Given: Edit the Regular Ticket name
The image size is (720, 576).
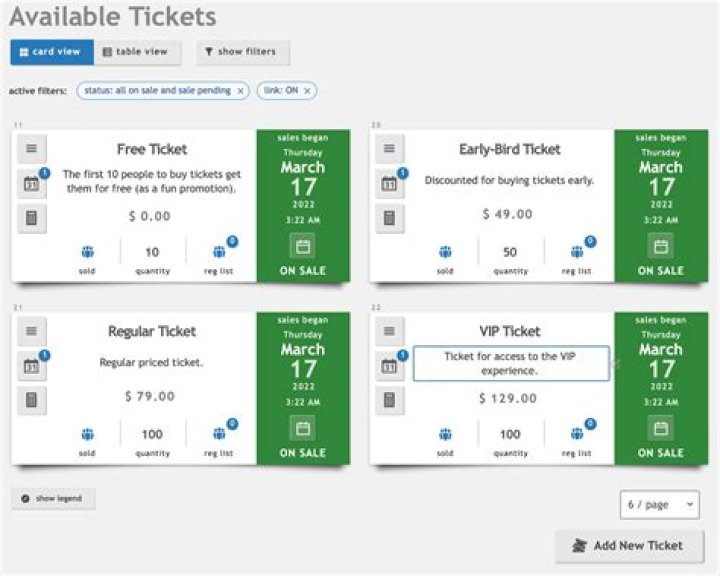Looking at the screenshot, I should pos(152,331).
